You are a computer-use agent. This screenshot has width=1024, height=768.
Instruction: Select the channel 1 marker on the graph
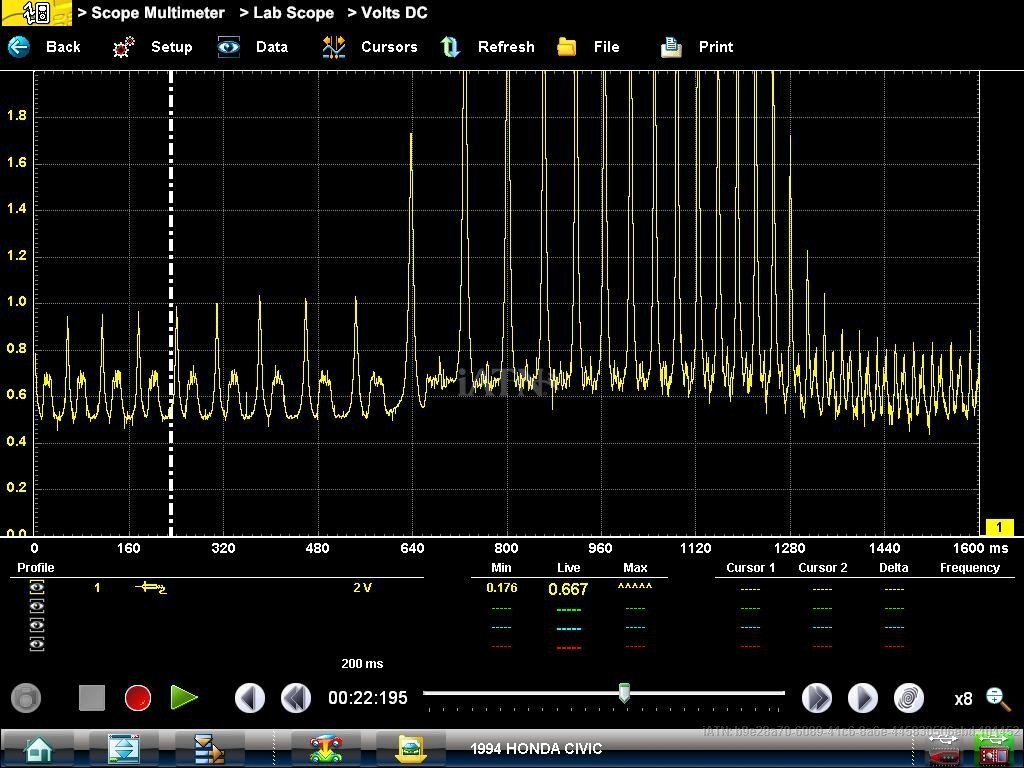[x=998, y=527]
